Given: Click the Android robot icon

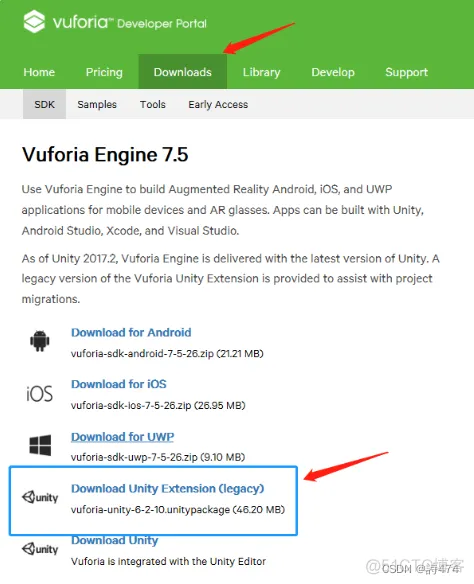Looking at the screenshot, I should tap(39, 340).
